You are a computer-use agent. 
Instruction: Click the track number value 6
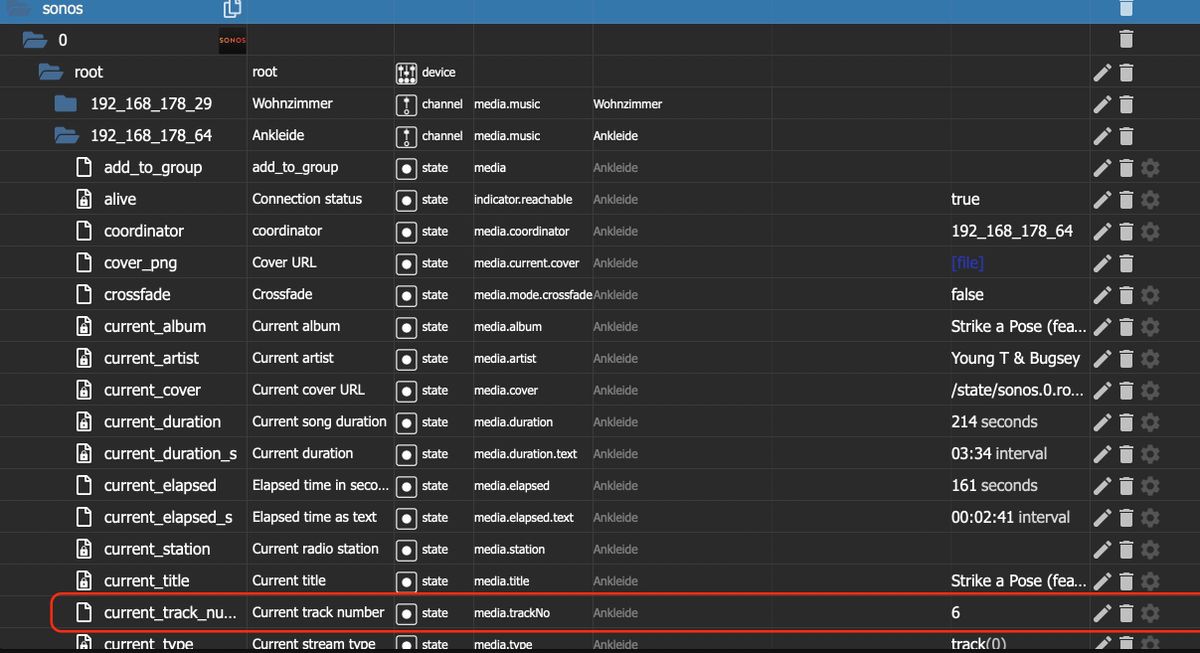tap(956, 613)
